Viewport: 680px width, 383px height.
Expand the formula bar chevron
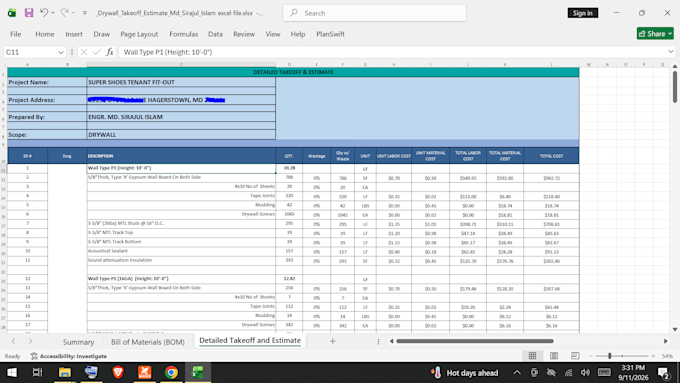tap(671, 52)
